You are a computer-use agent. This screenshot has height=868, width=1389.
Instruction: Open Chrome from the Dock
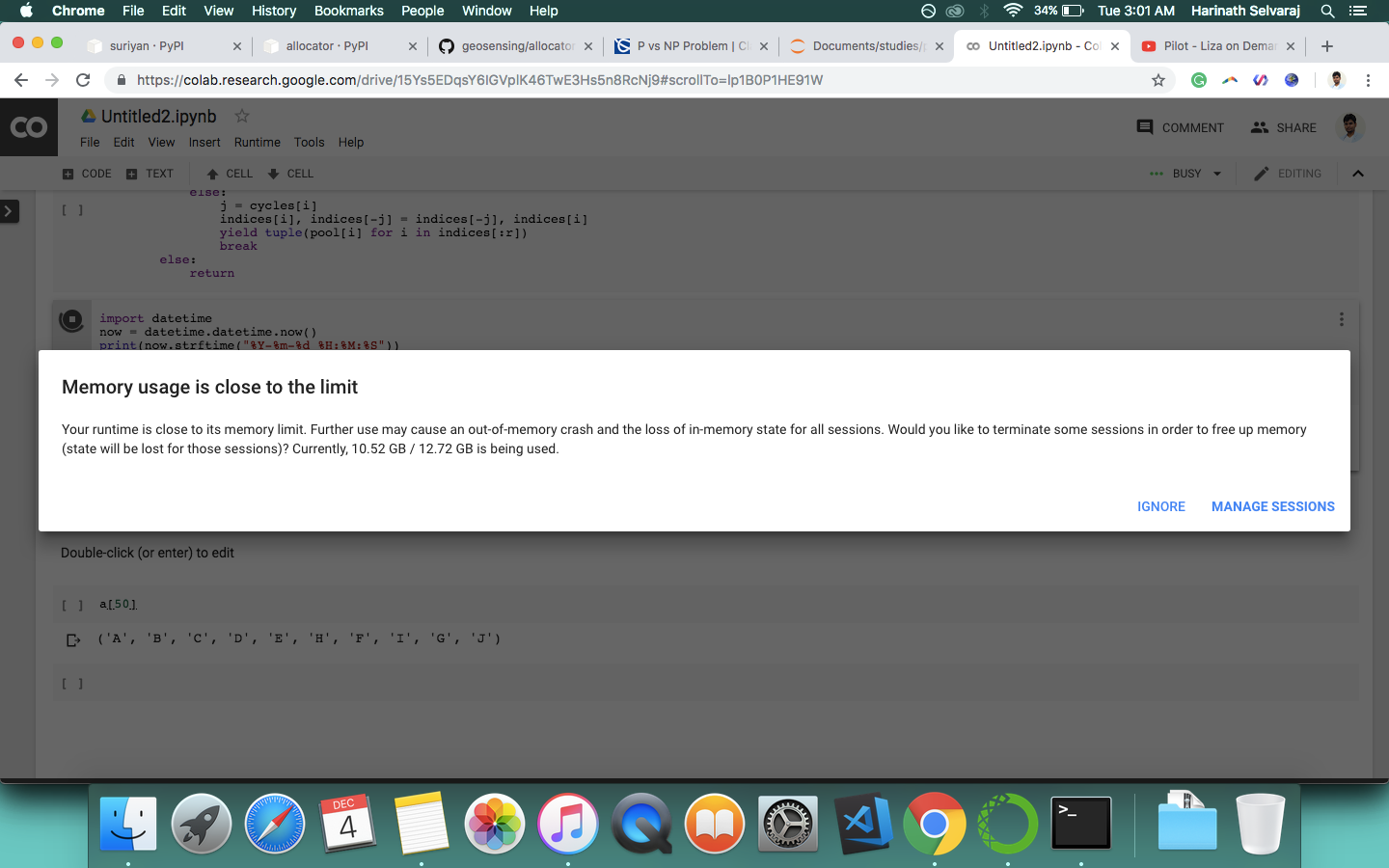coord(935,824)
